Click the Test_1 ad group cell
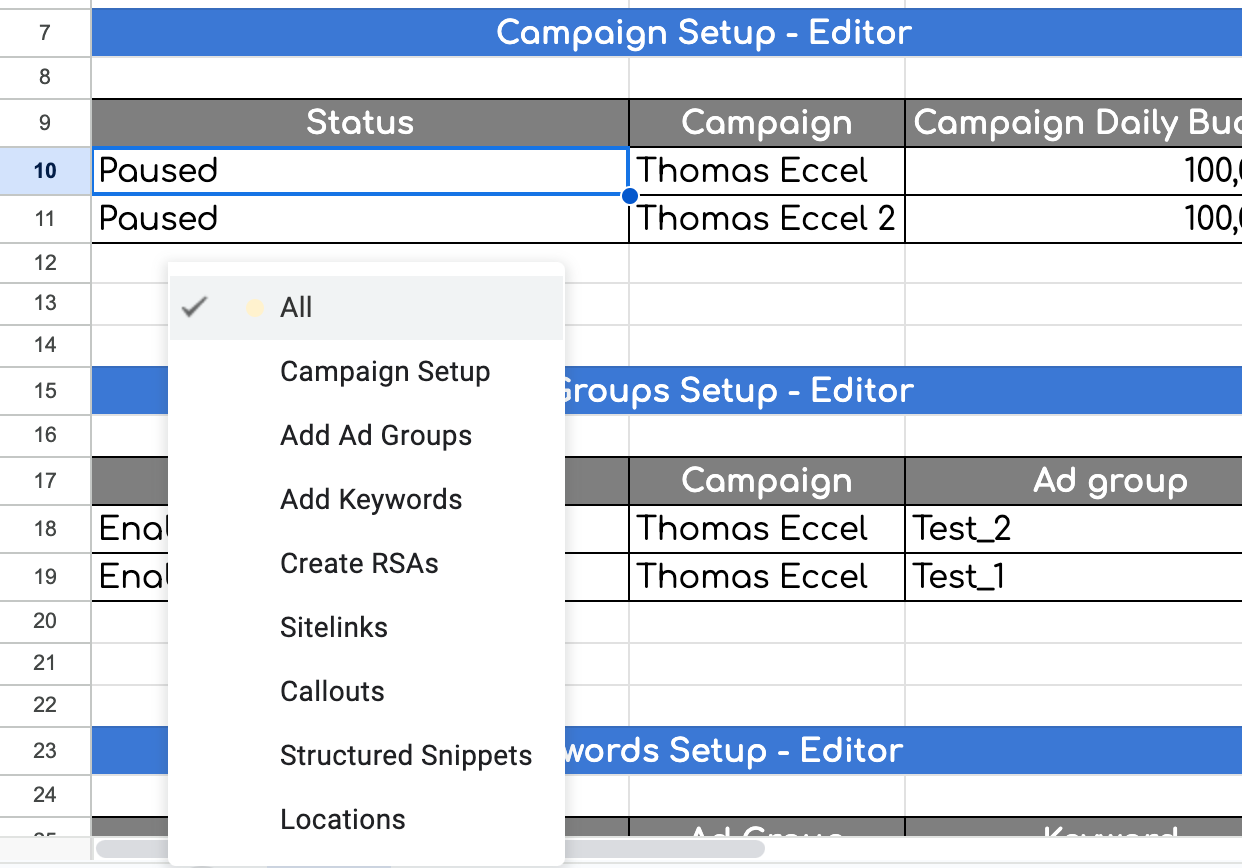This screenshot has width=1242, height=868. (x=1070, y=577)
